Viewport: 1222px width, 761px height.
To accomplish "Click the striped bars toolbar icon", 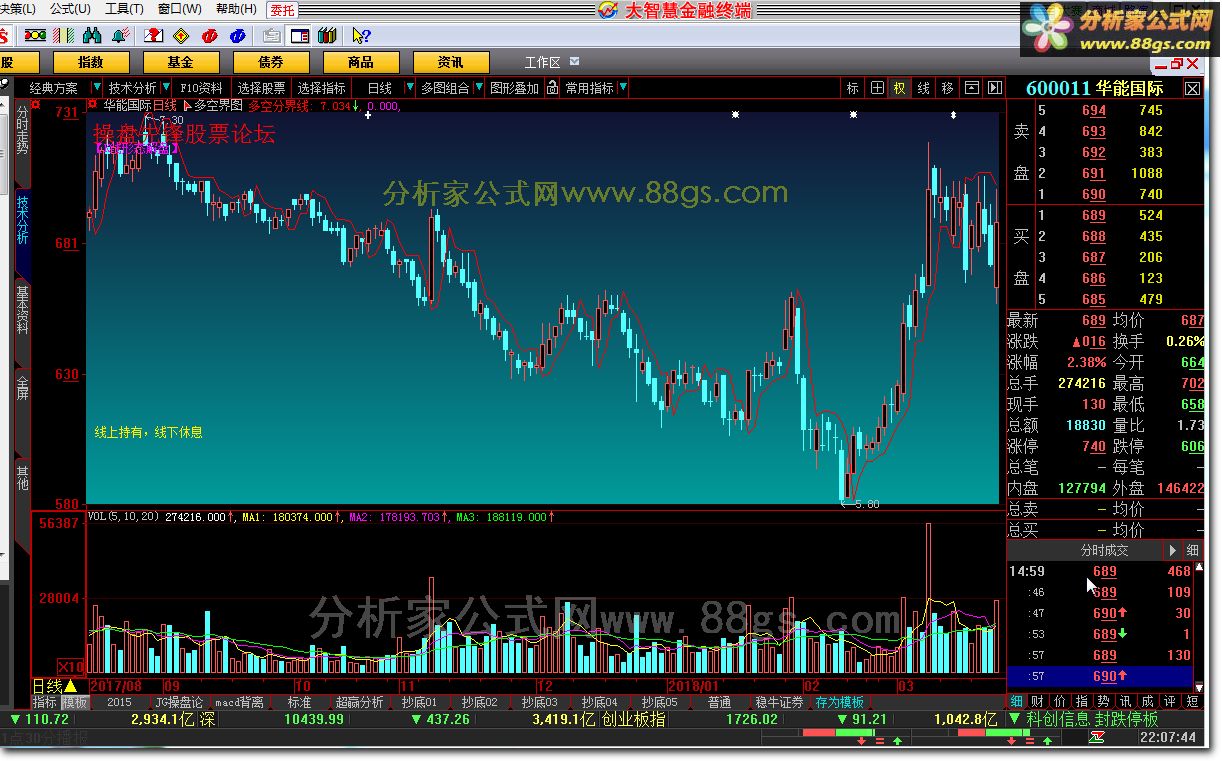I will tap(62, 36).
